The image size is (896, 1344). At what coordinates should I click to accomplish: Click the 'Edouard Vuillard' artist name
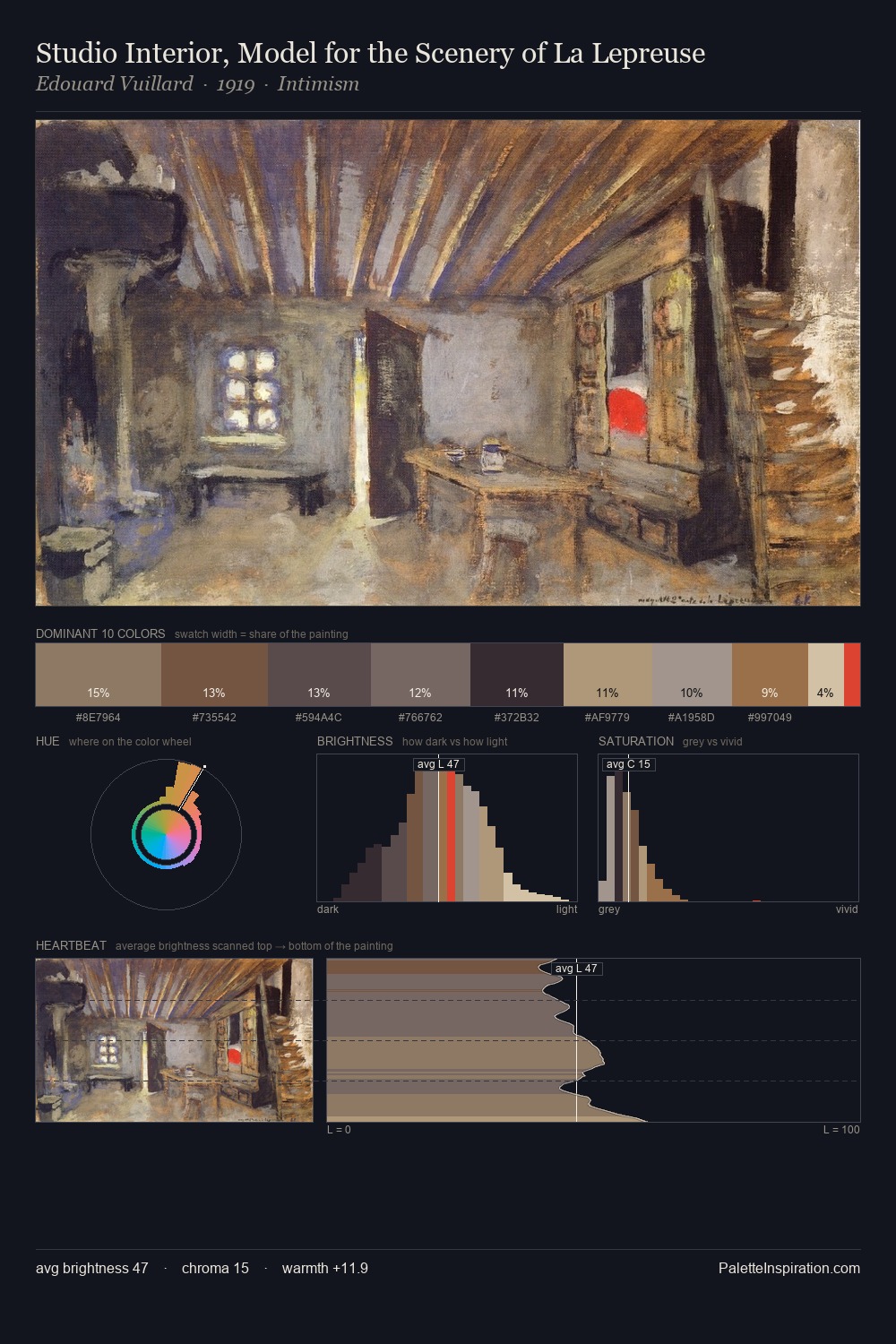coord(115,84)
